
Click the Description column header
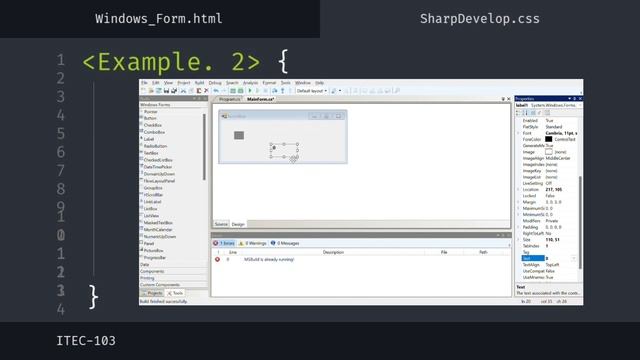(x=333, y=252)
